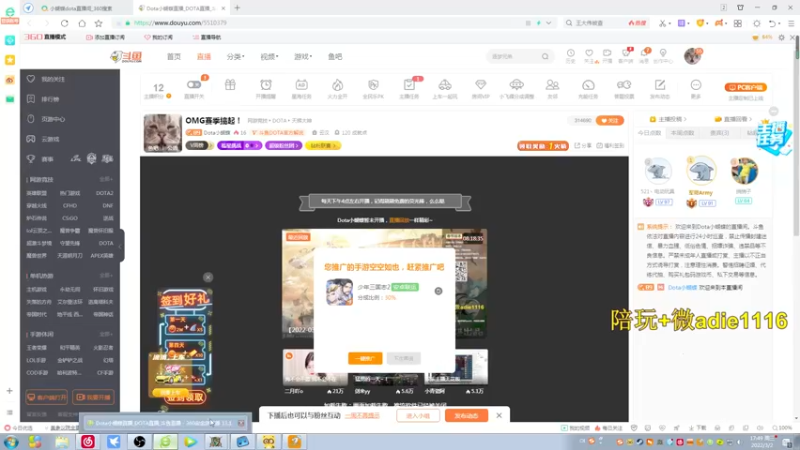
Task: Select CSGO in the sidebar game list
Action: pyautogui.click(x=70, y=218)
